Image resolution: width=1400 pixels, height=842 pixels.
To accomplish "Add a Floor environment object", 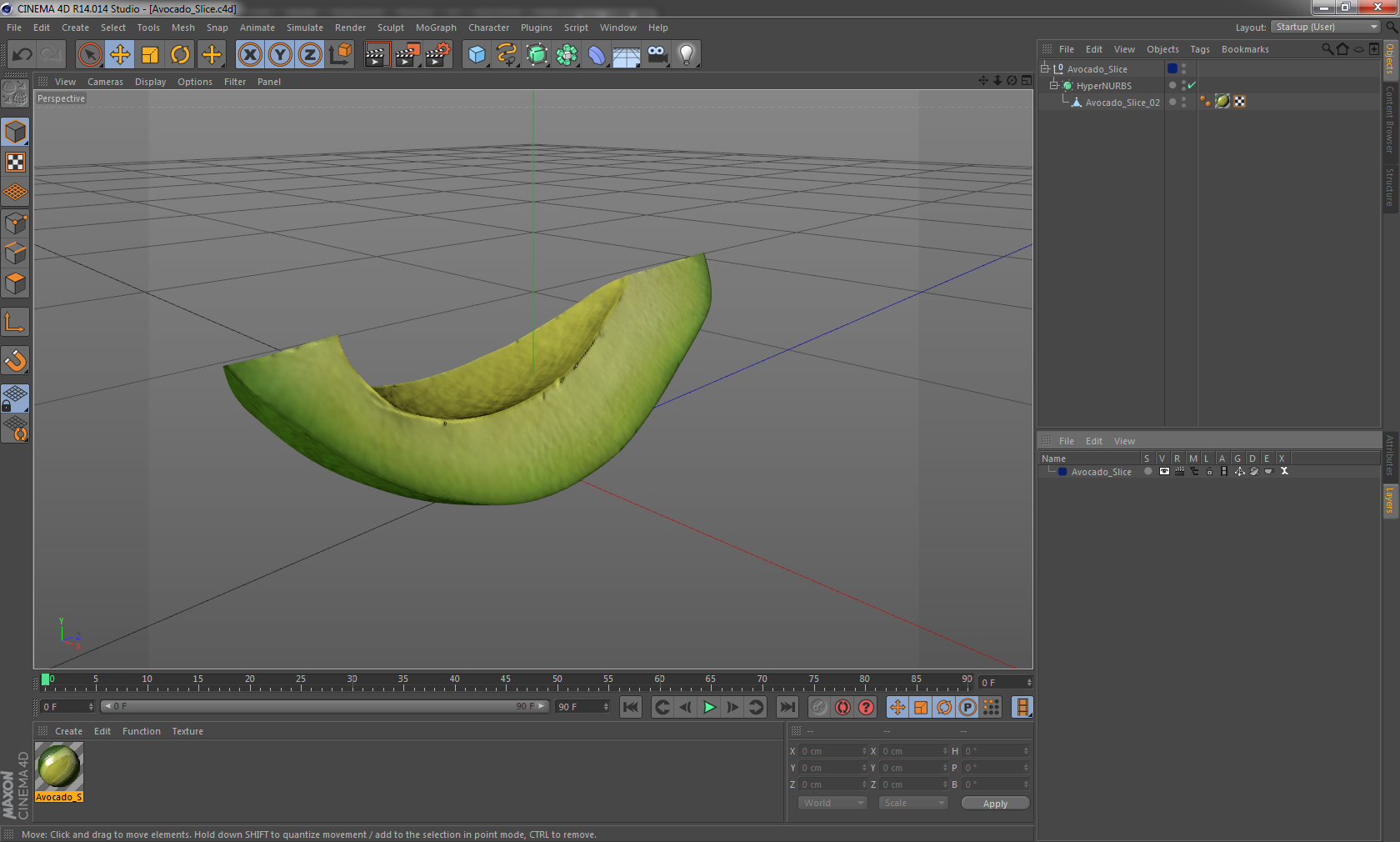I will click(627, 55).
